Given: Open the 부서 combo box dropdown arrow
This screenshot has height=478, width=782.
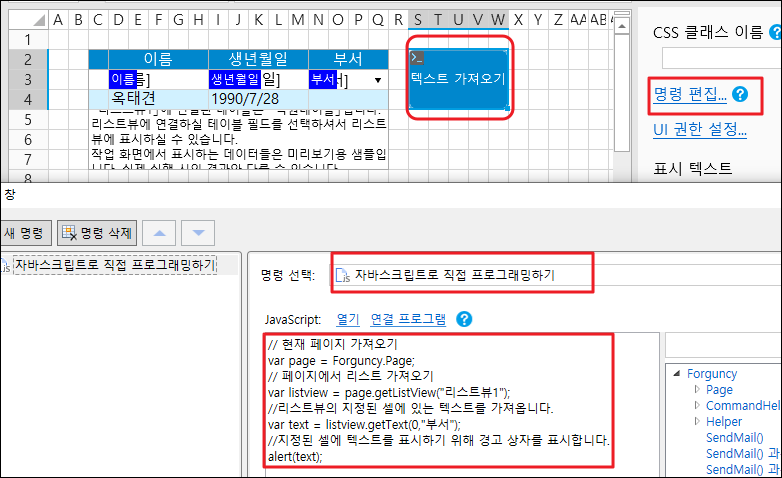Looking at the screenshot, I should 378,80.
